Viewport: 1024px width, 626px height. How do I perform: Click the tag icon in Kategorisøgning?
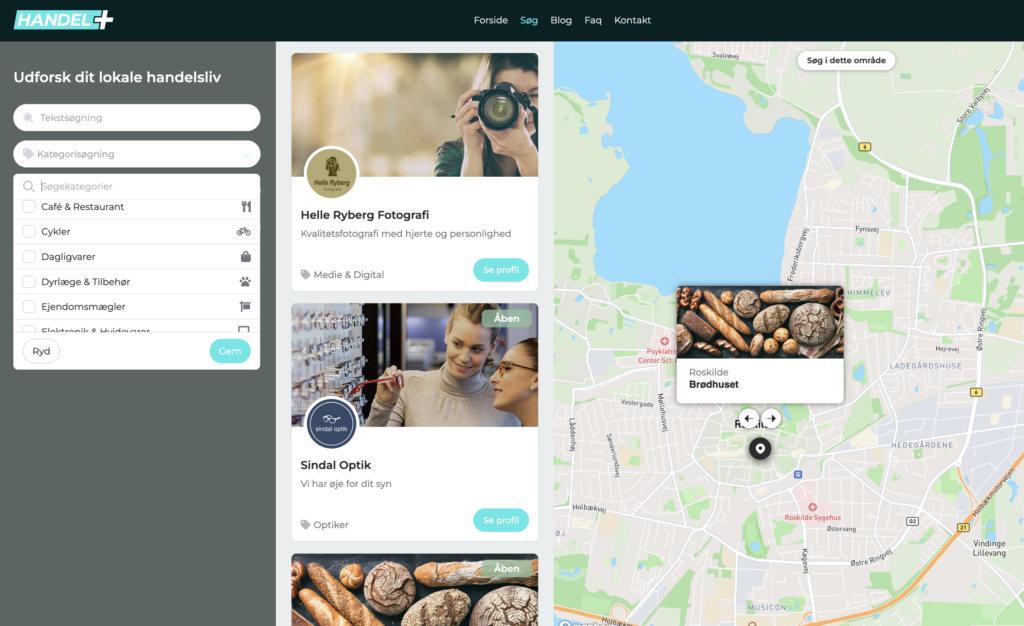coord(28,154)
